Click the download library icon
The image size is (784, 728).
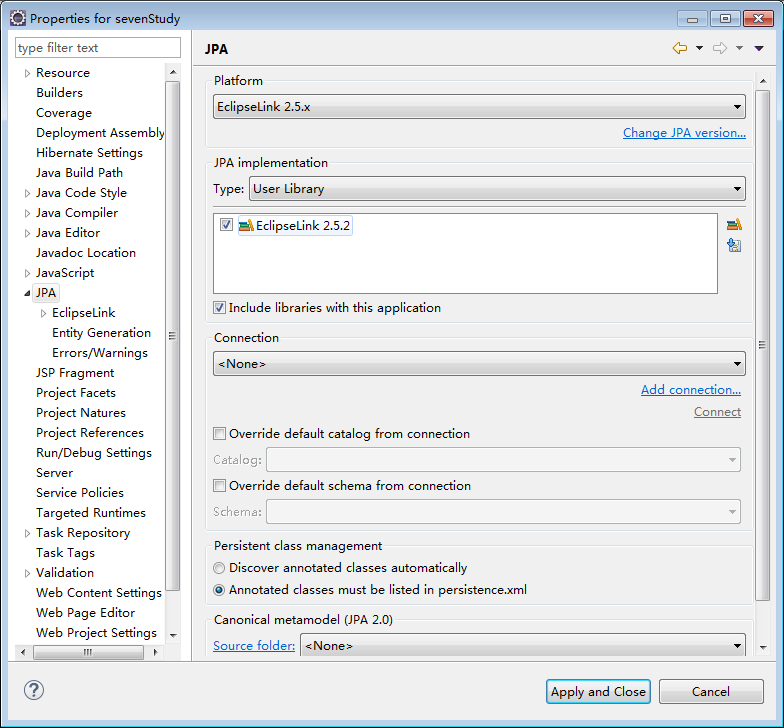[734, 245]
